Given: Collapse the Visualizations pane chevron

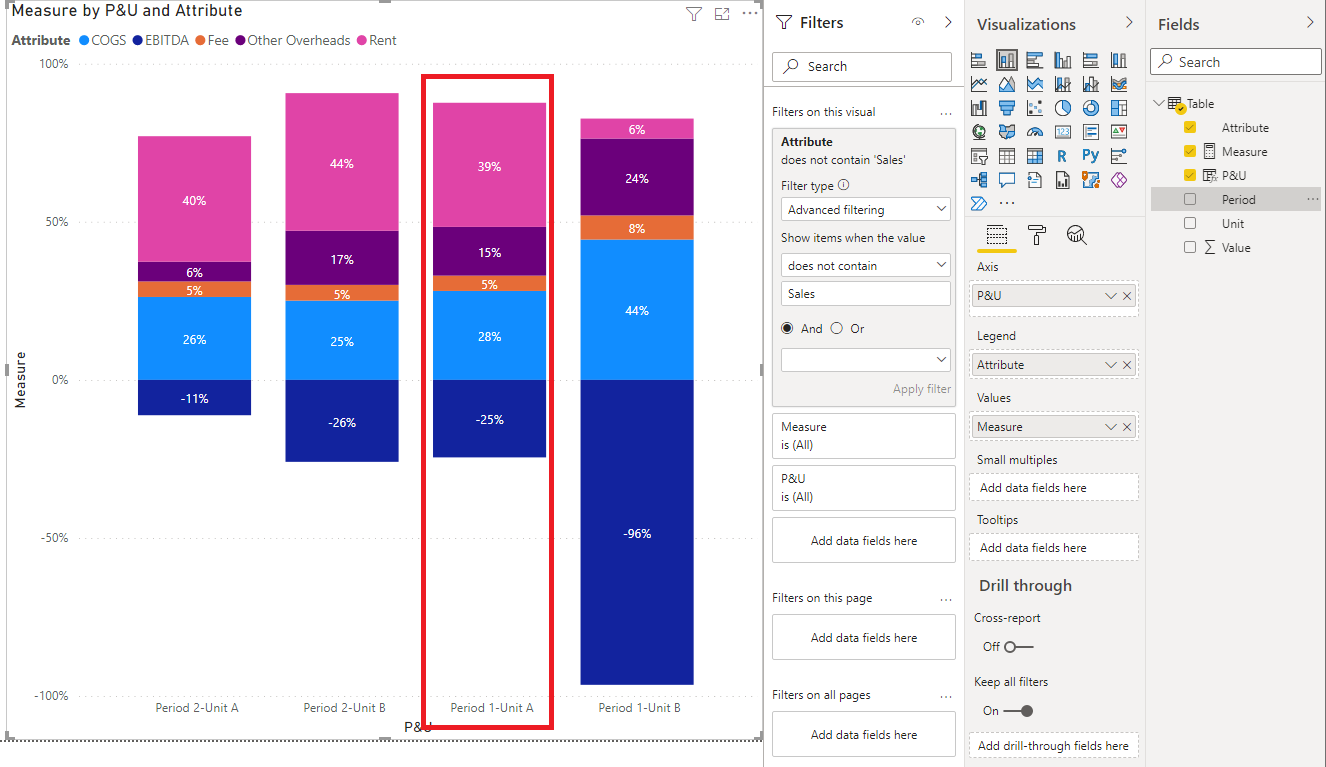Looking at the screenshot, I should click(1129, 23).
